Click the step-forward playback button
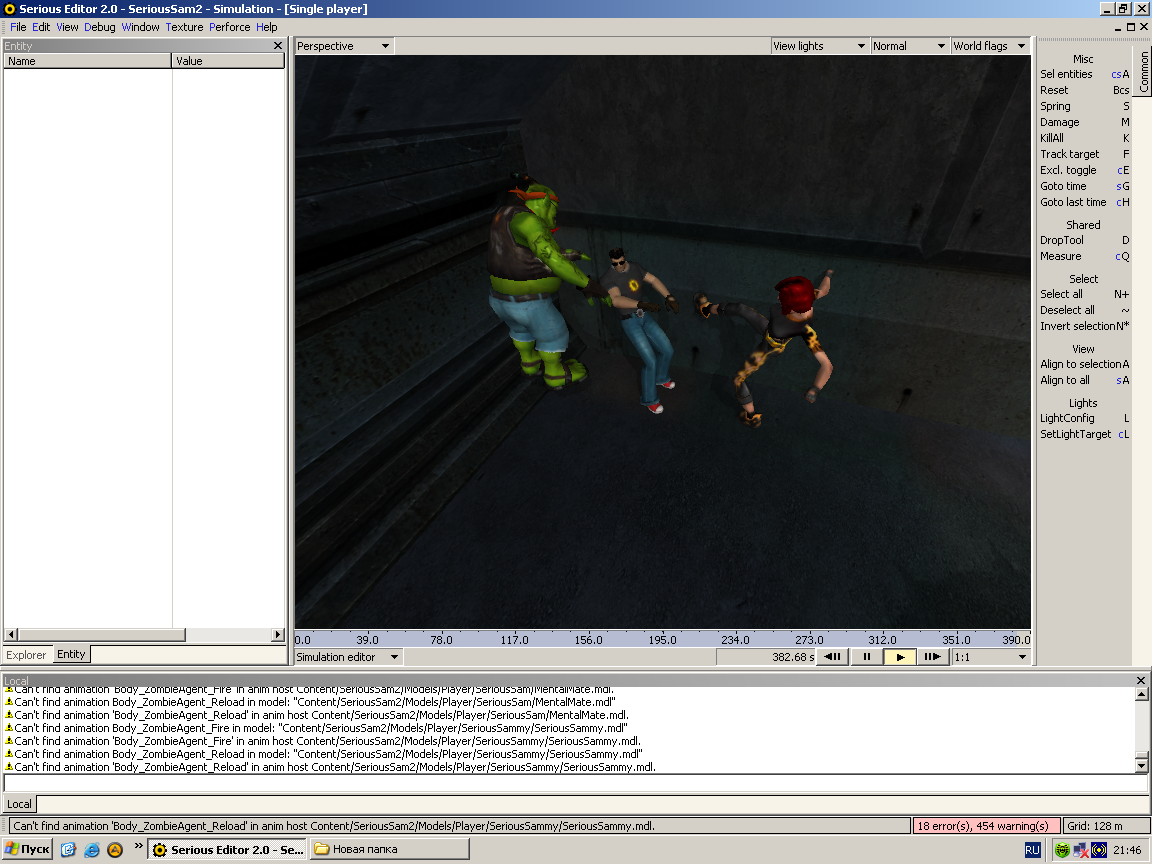The height and width of the screenshot is (864, 1152). 932,657
